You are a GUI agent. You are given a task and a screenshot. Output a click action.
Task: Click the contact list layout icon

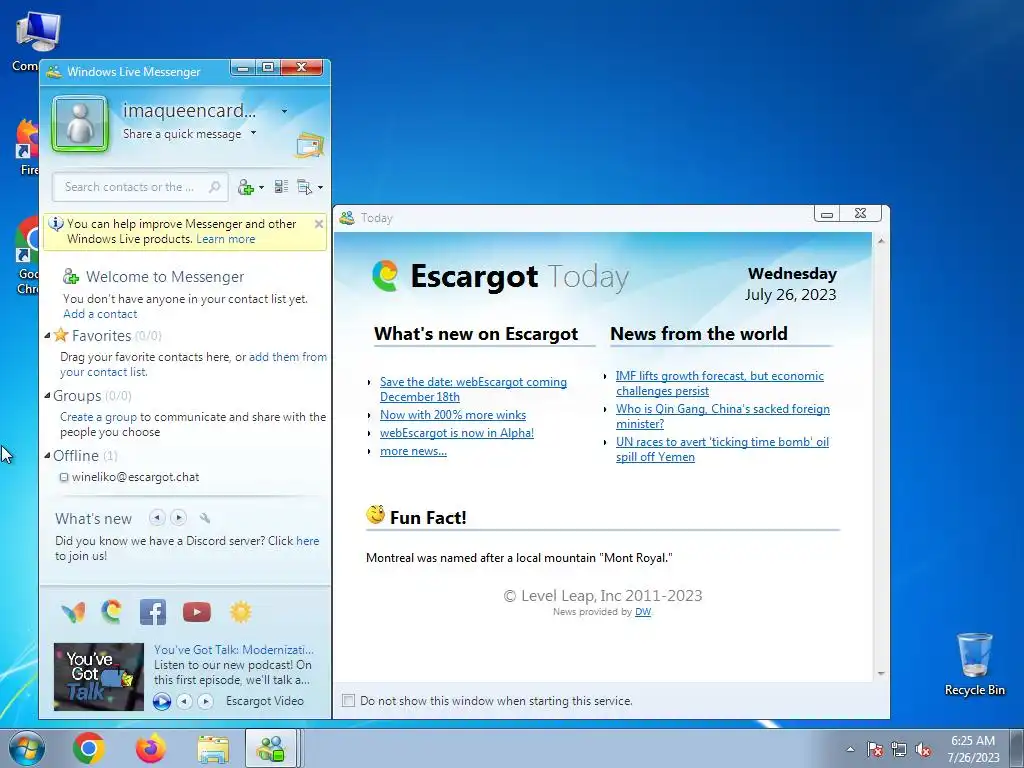click(x=281, y=187)
